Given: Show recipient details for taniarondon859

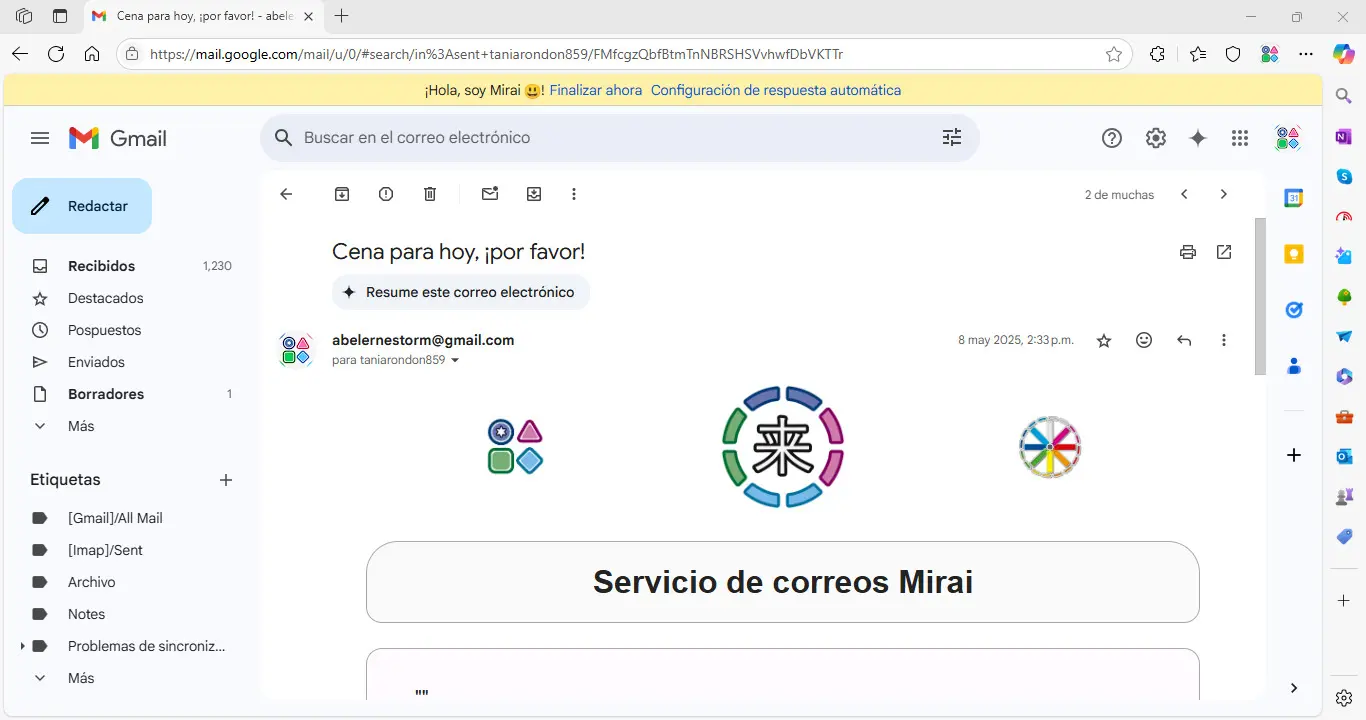Looking at the screenshot, I should tap(455, 360).
